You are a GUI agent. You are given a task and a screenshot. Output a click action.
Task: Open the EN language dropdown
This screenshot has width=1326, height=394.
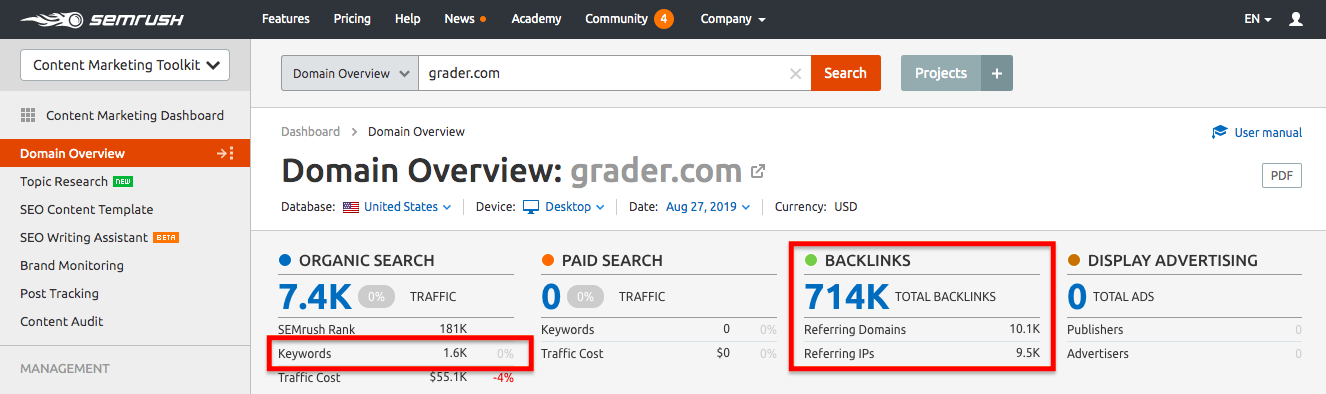coord(1258,19)
